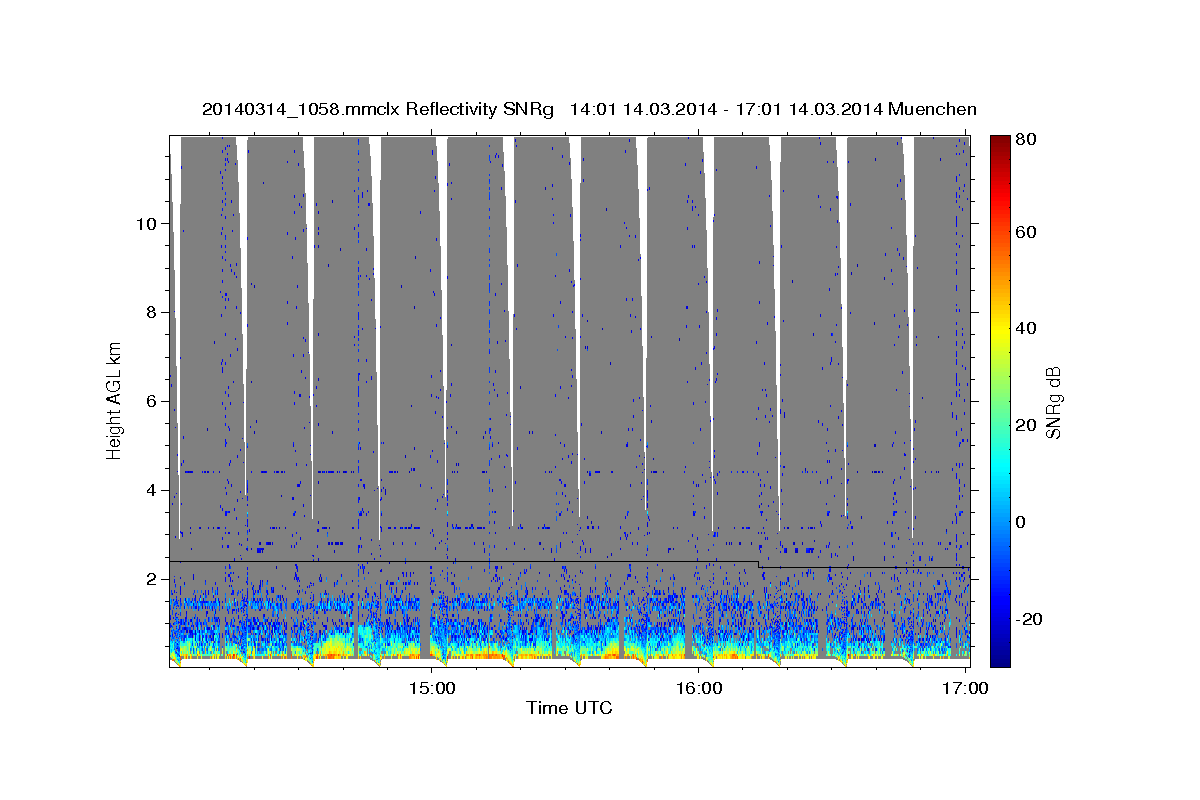This screenshot has width=1200, height=800.
Task: Click the 16:00 time tick label
Action: (699, 688)
